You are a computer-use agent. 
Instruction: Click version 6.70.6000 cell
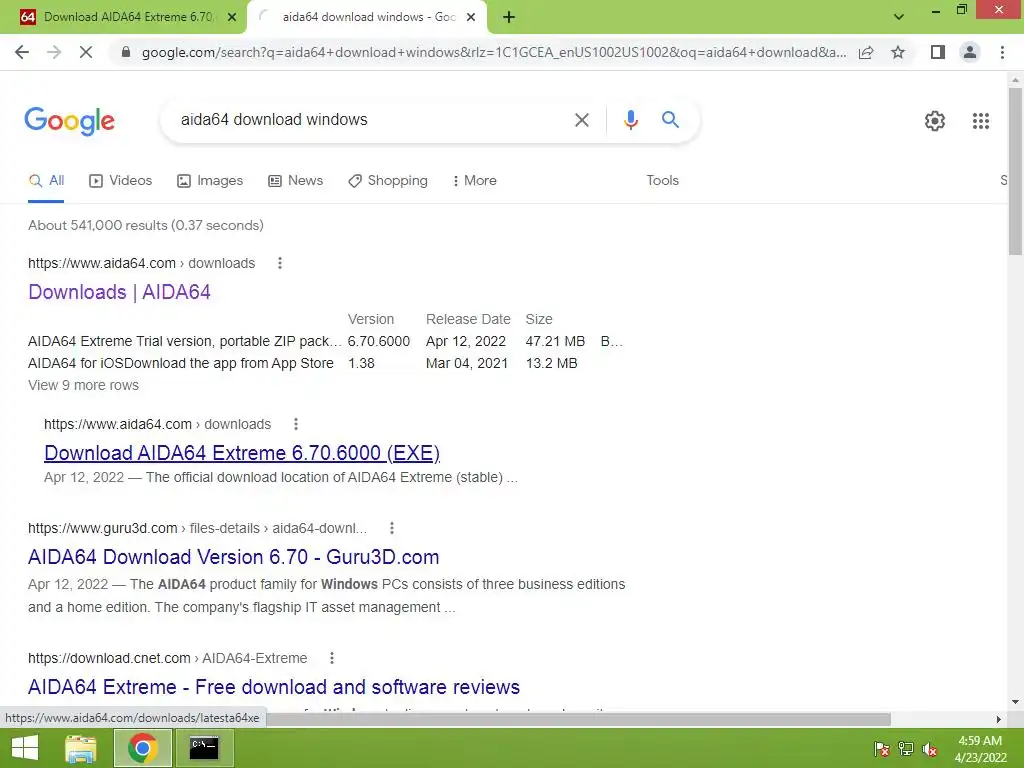(x=379, y=342)
